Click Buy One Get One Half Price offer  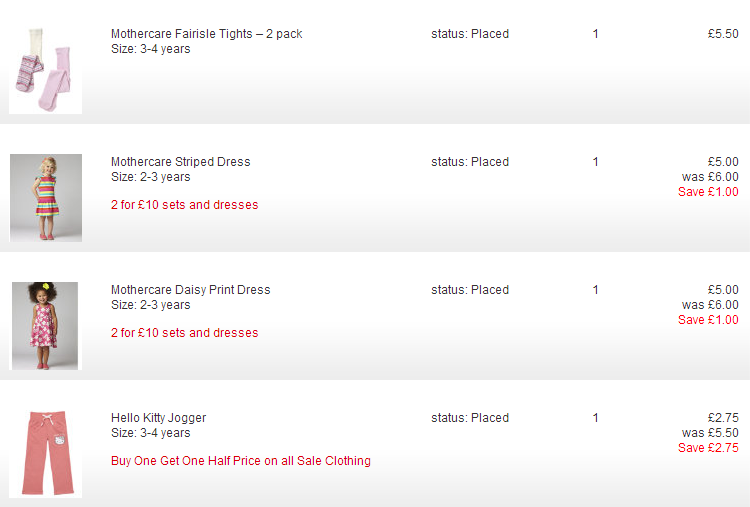240,461
